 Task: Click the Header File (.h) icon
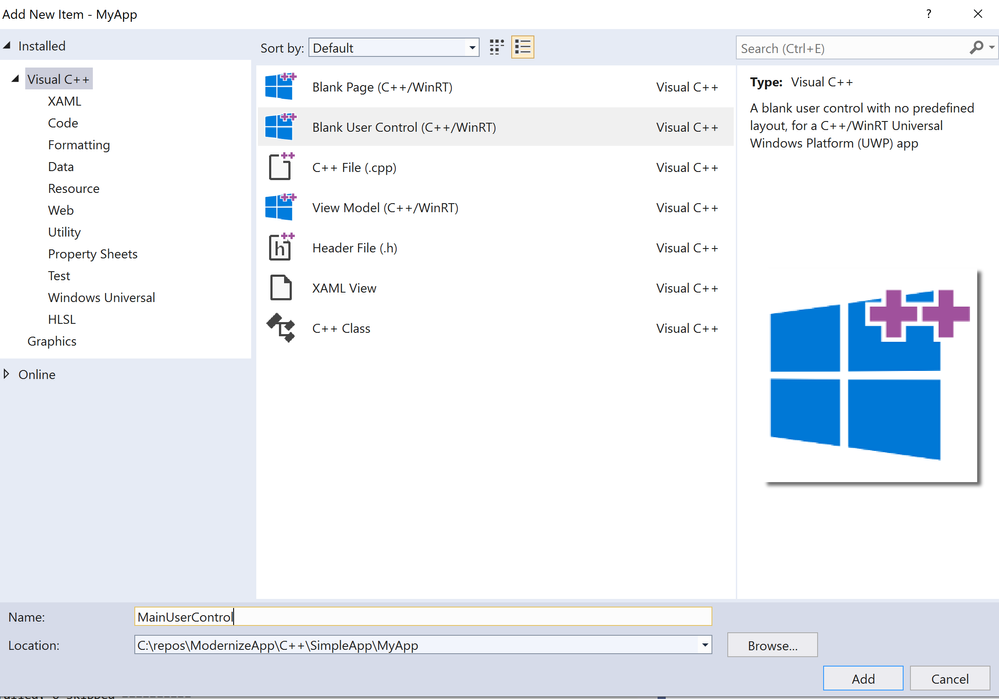(x=280, y=247)
